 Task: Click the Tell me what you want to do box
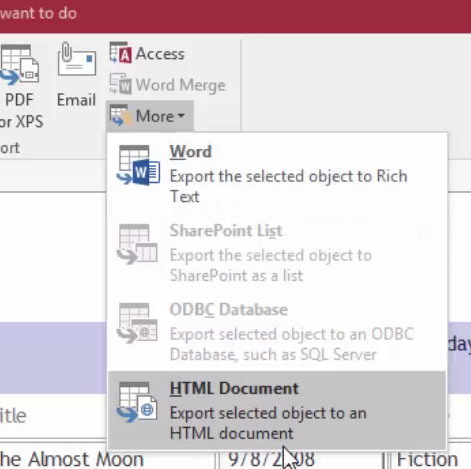click(x=38, y=13)
